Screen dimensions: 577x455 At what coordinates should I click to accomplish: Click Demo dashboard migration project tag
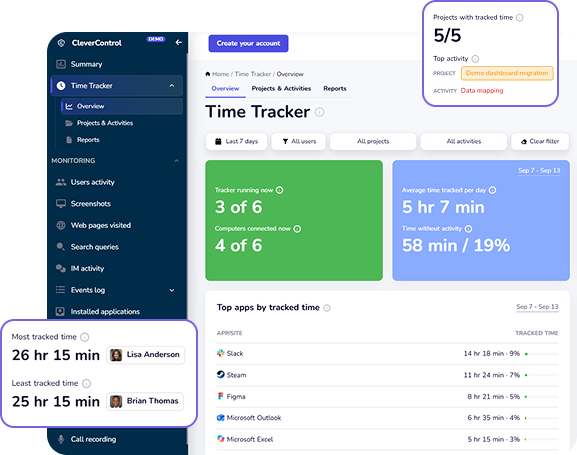(507, 73)
